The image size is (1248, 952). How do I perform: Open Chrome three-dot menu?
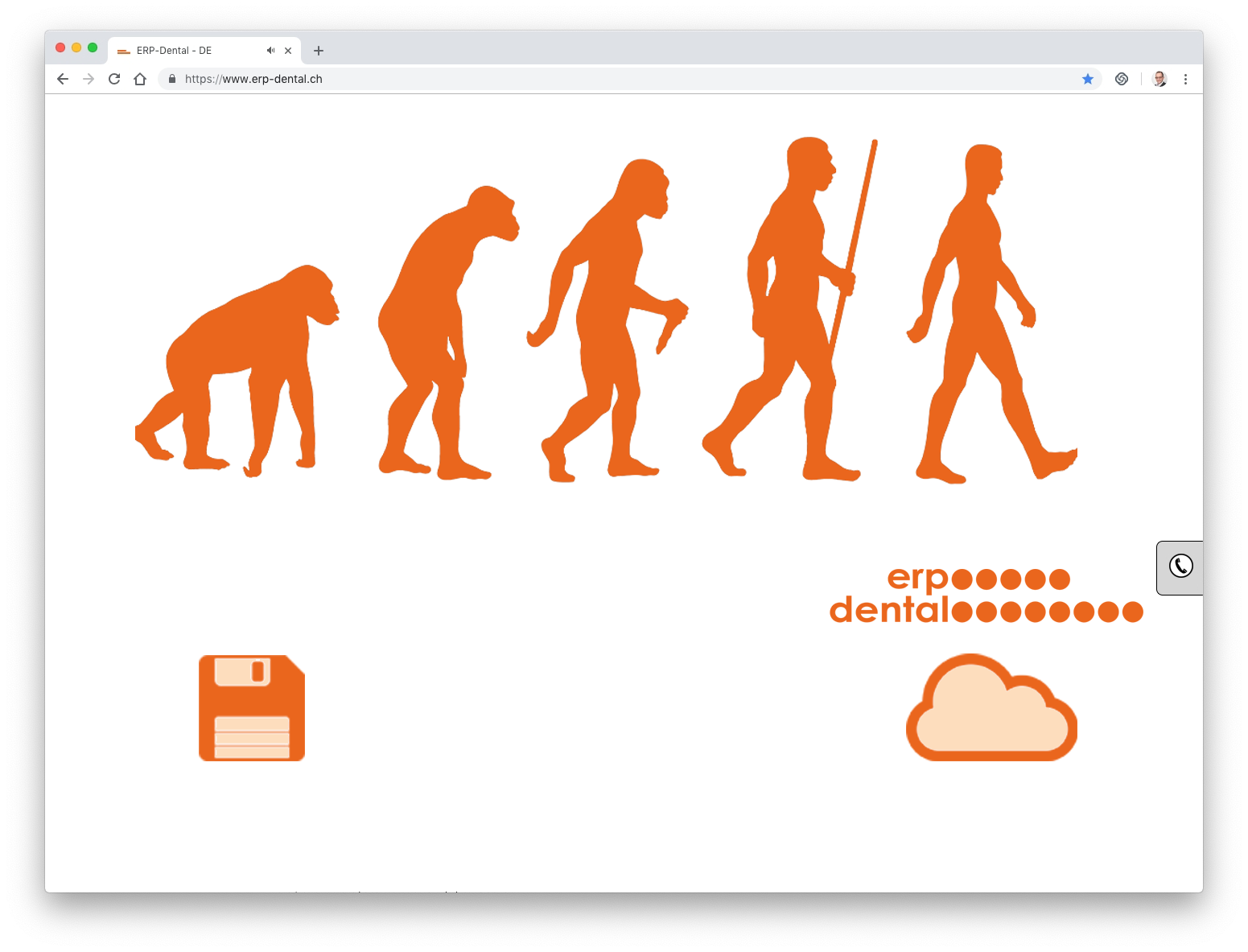[x=1185, y=79]
